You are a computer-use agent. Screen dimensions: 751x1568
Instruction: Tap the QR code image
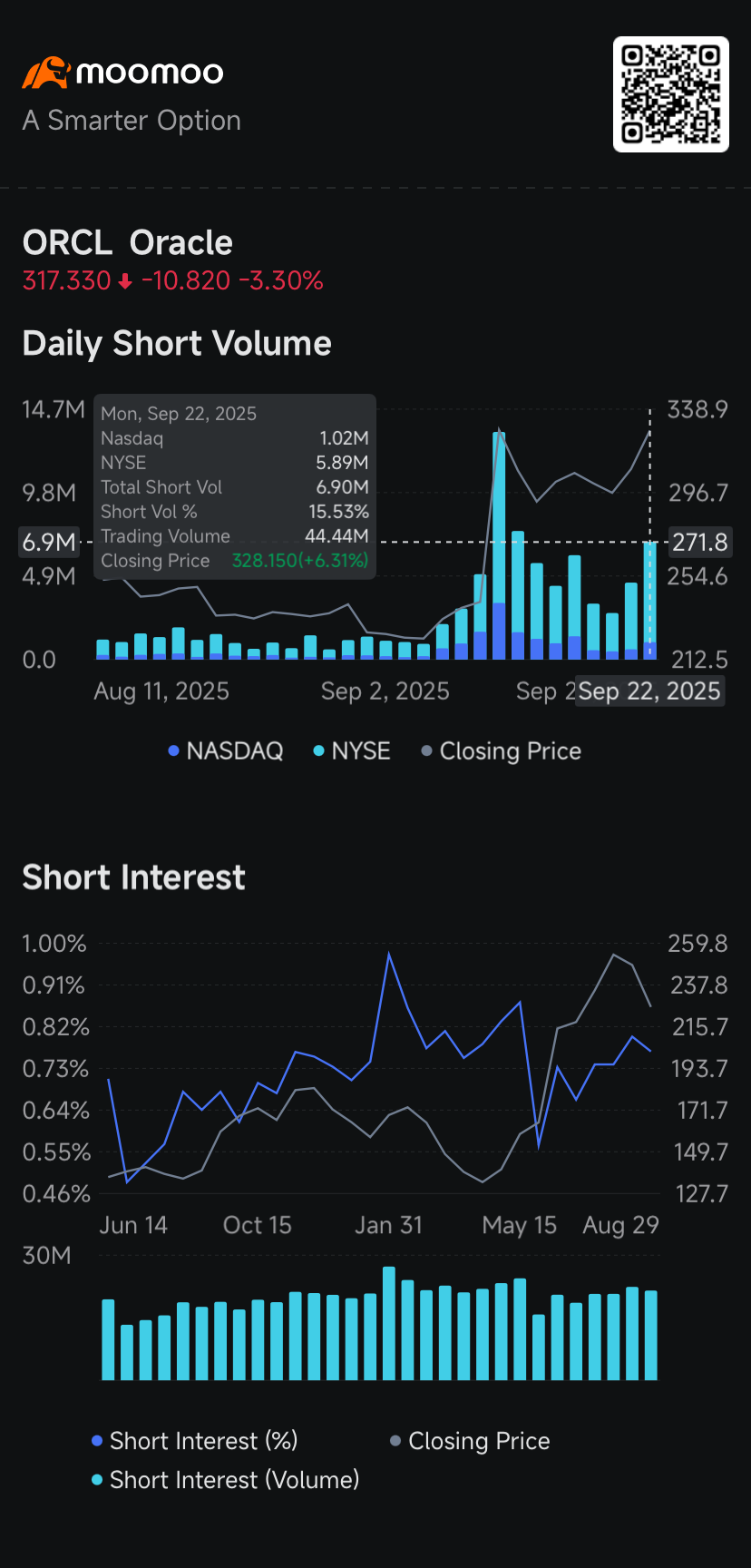point(671,94)
